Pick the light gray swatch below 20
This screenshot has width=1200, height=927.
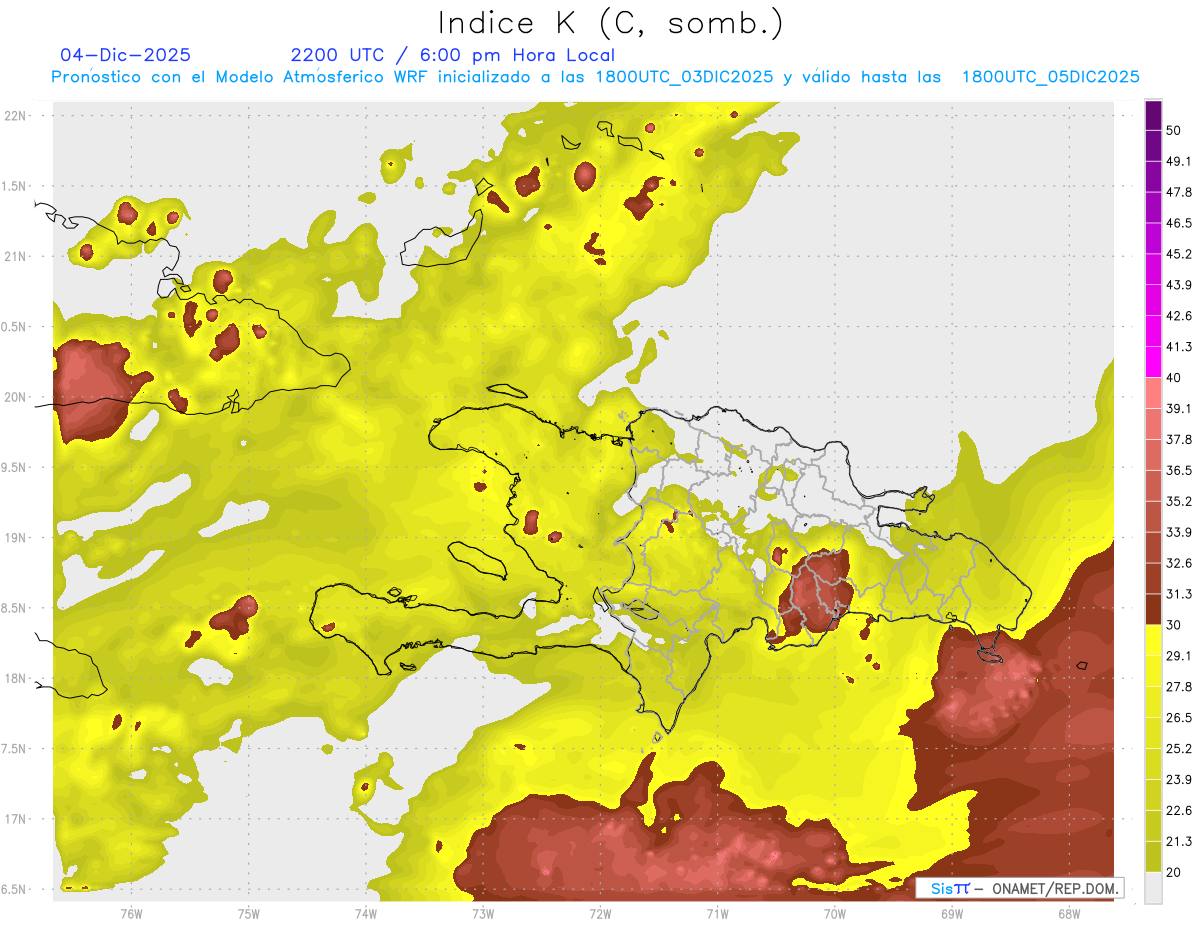coord(1153,888)
